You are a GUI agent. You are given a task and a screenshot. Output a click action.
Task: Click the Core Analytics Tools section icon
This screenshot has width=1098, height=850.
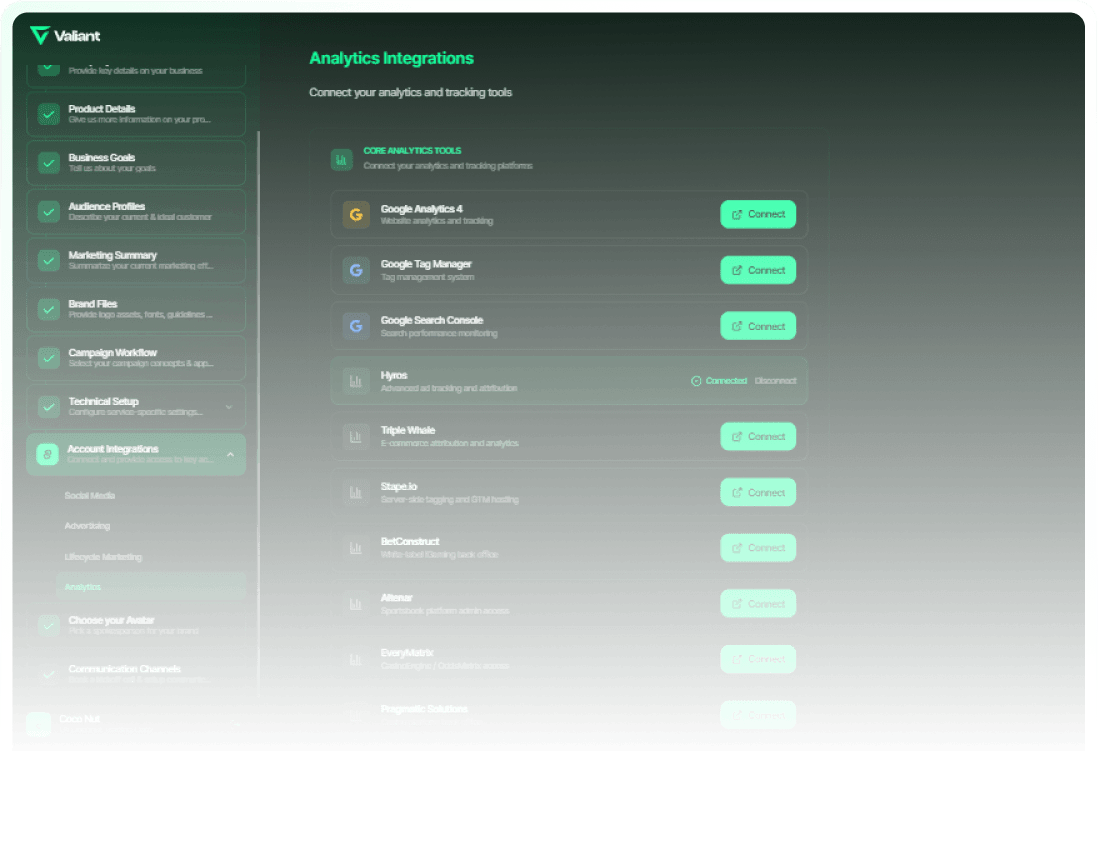(342, 160)
